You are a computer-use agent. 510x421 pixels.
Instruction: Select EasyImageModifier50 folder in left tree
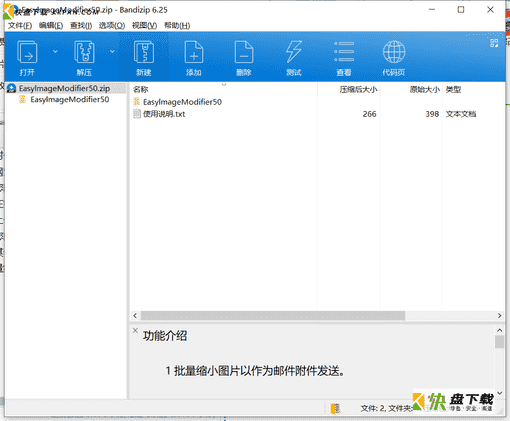[x=70, y=99]
